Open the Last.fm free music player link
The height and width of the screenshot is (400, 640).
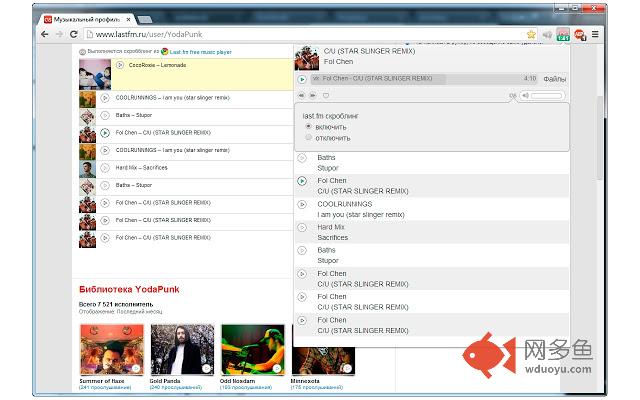(x=200, y=52)
